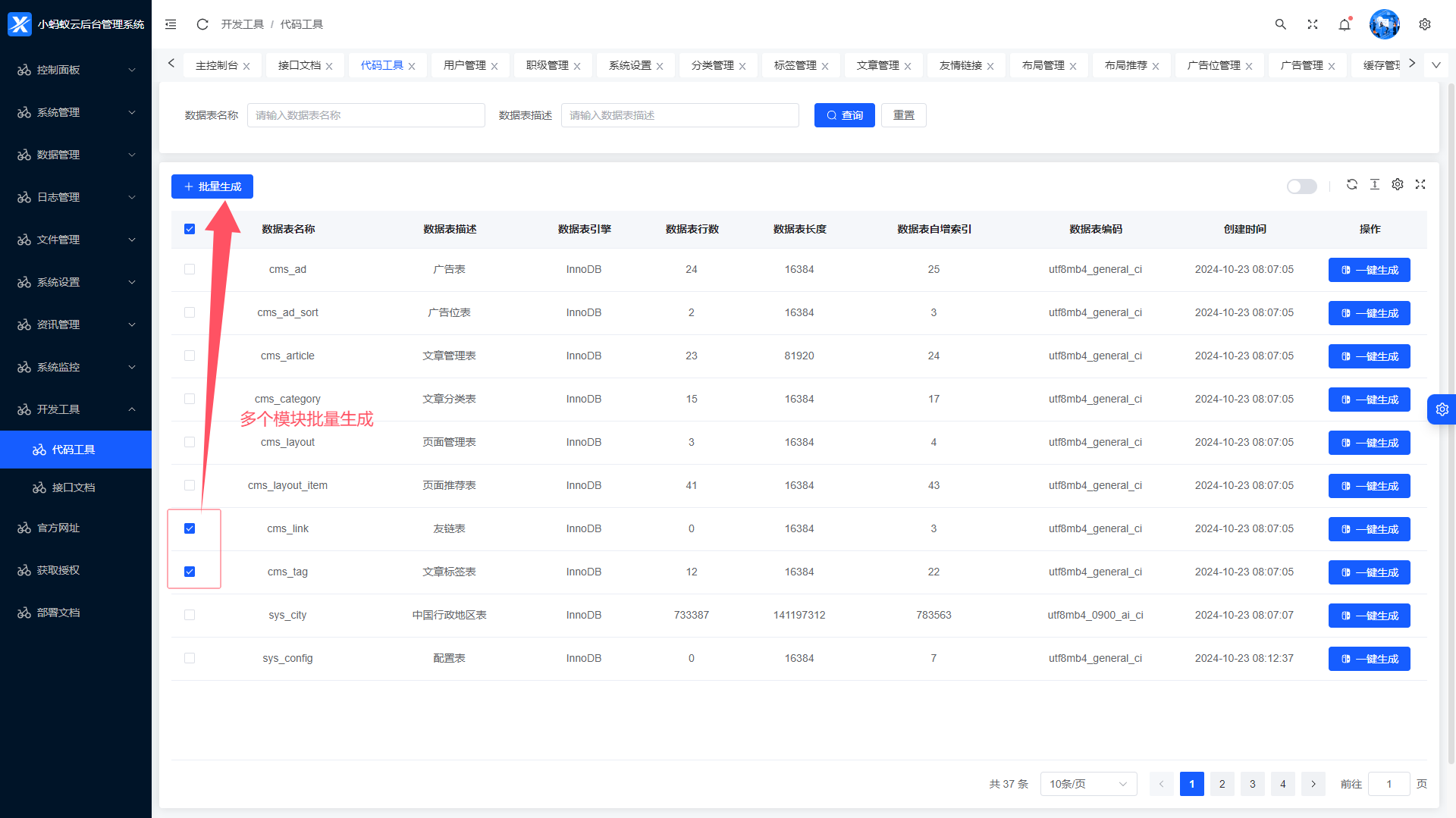Open the tab list dropdown arrow

coord(1436,65)
